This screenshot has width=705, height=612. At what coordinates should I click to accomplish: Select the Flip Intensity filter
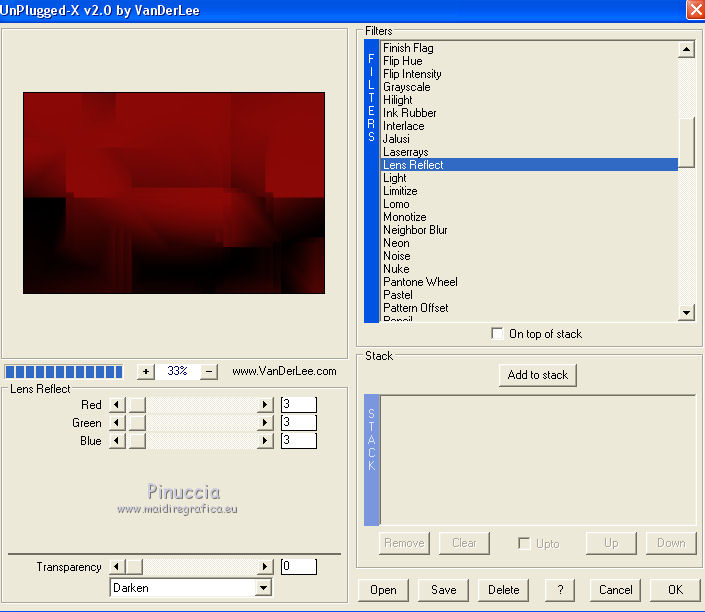[x=529, y=74]
